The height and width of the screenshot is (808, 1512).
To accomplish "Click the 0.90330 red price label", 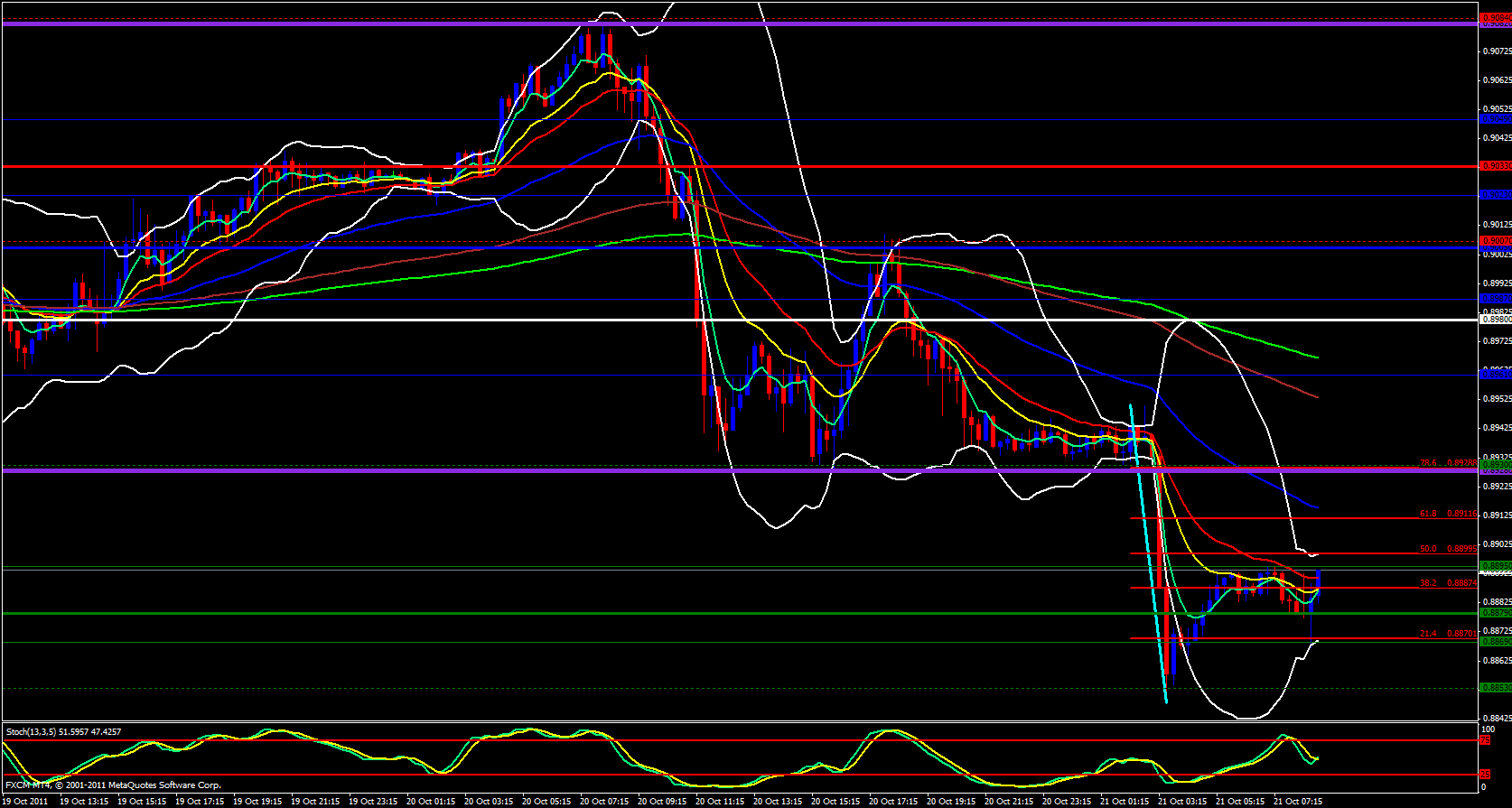I will click(1495, 166).
